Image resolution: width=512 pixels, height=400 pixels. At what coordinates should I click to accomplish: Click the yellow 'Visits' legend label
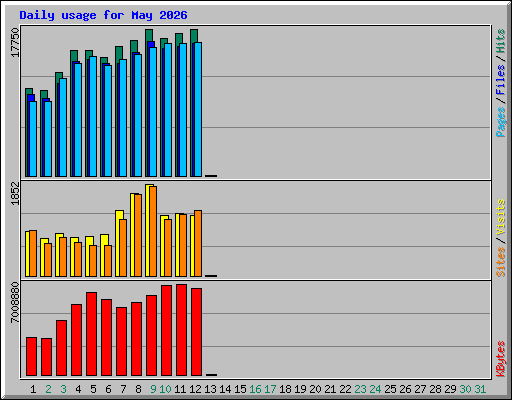pos(501,217)
